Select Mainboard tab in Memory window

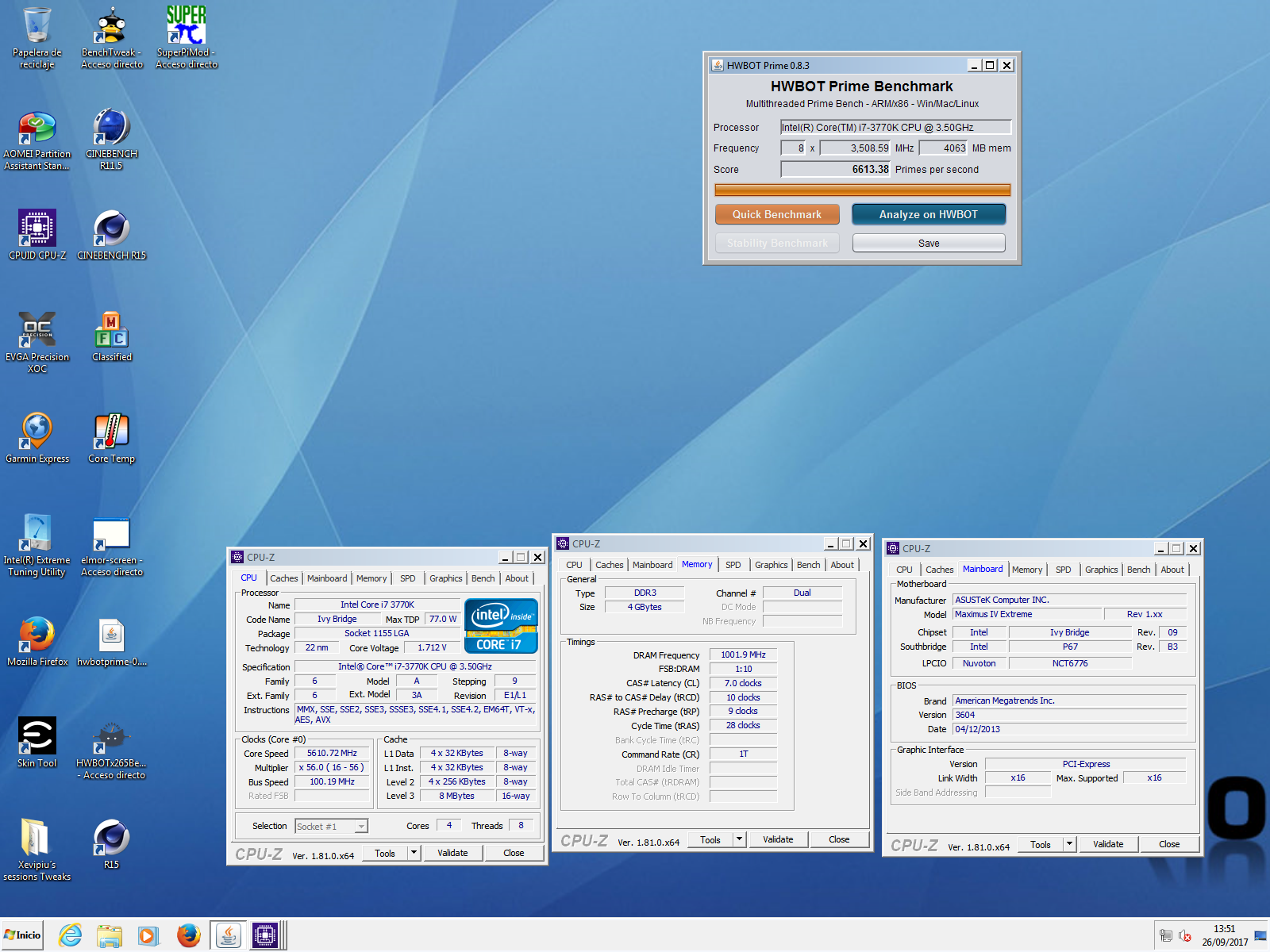[652, 565]
